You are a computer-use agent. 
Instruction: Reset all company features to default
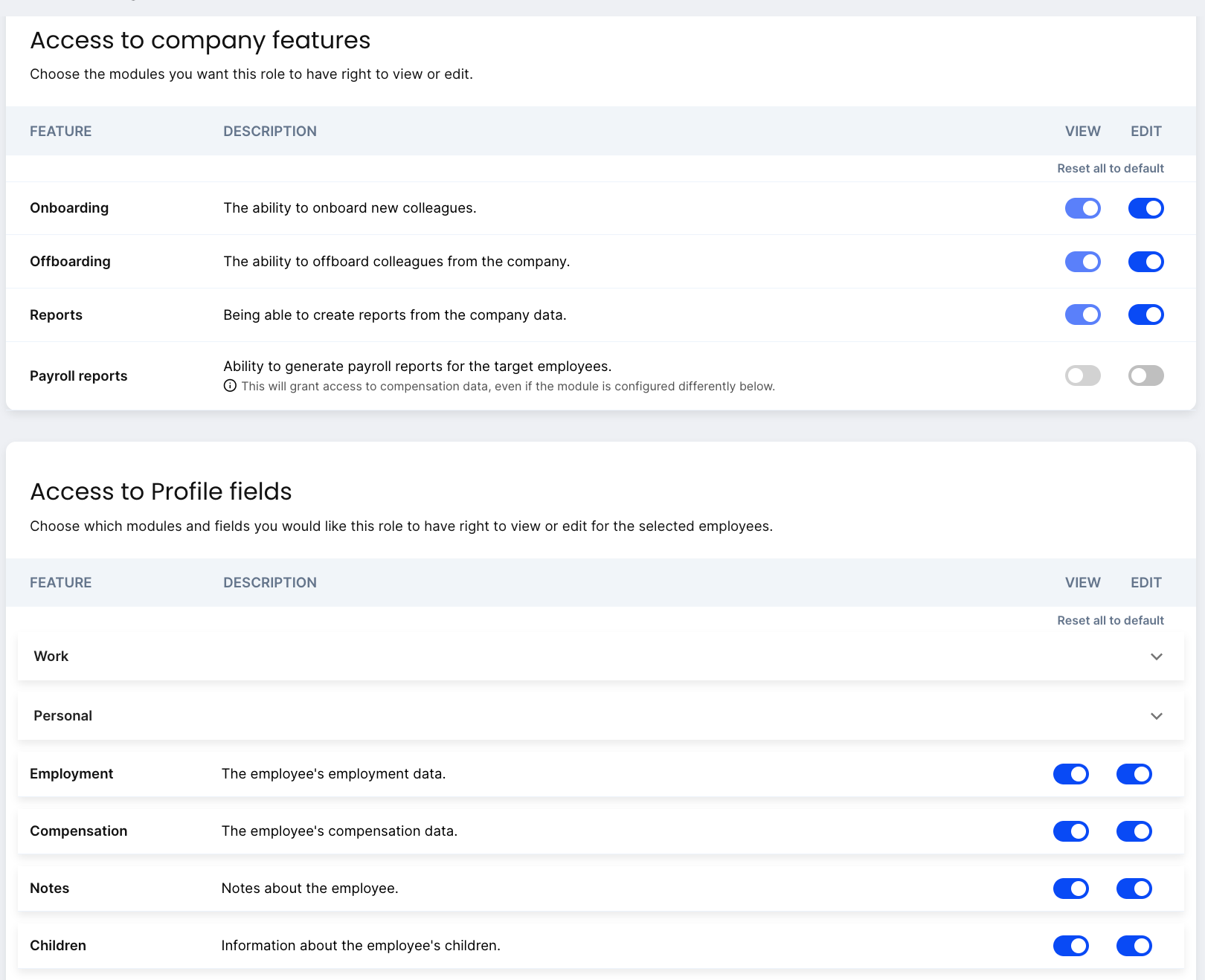1110,169
